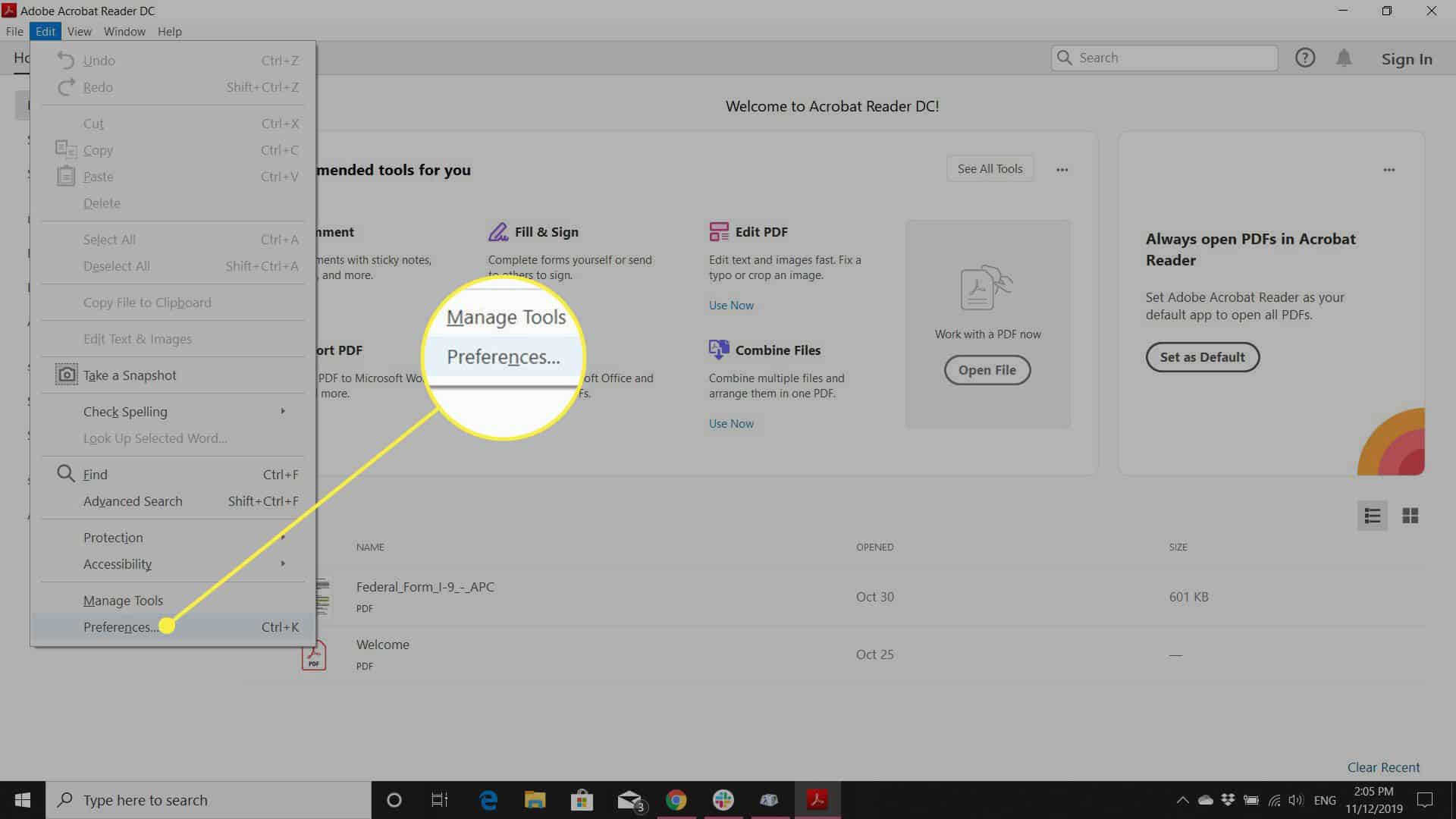
Task: Open the Windows Start button
Action: pos(23,800)
